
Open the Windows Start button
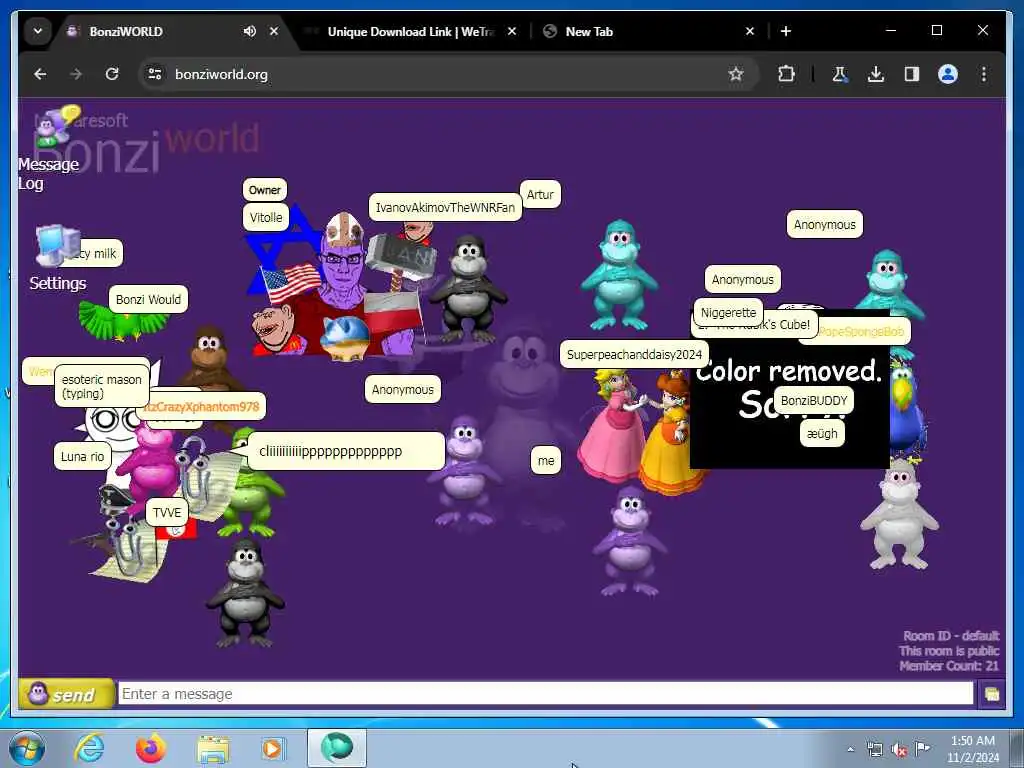(x=27, y=748)
